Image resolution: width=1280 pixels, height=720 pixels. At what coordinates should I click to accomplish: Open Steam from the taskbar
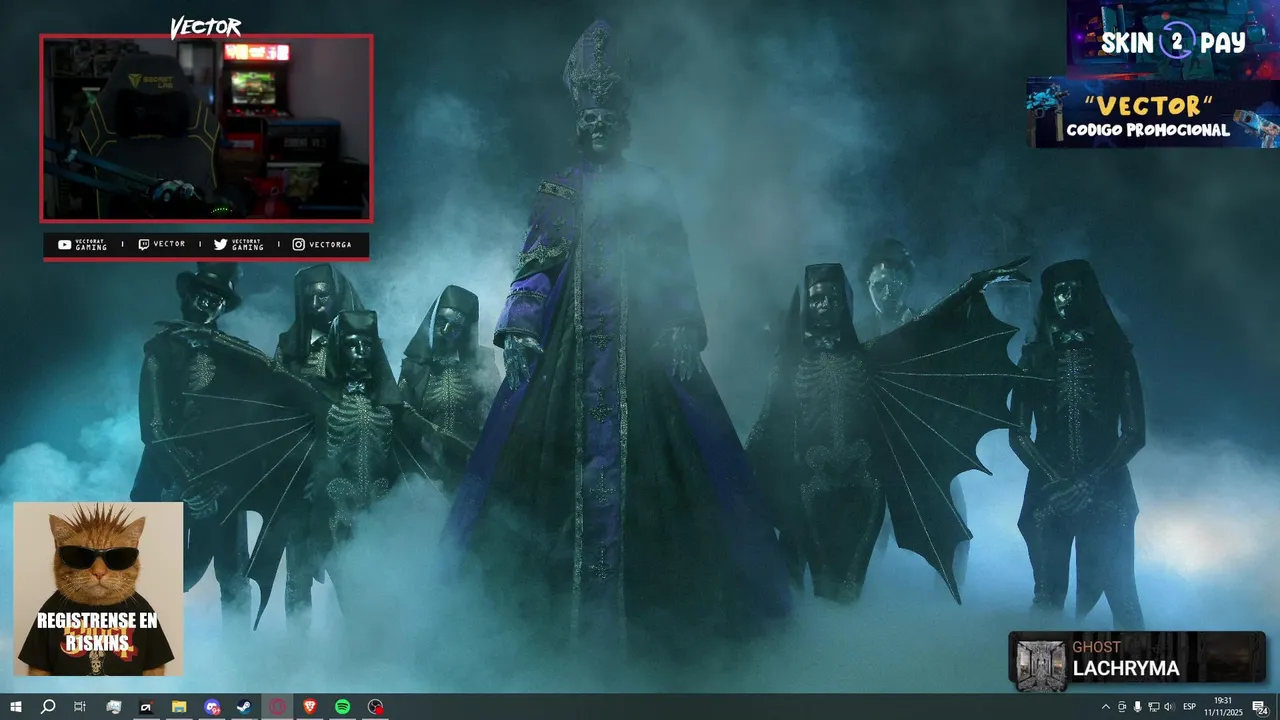(244, 707)
